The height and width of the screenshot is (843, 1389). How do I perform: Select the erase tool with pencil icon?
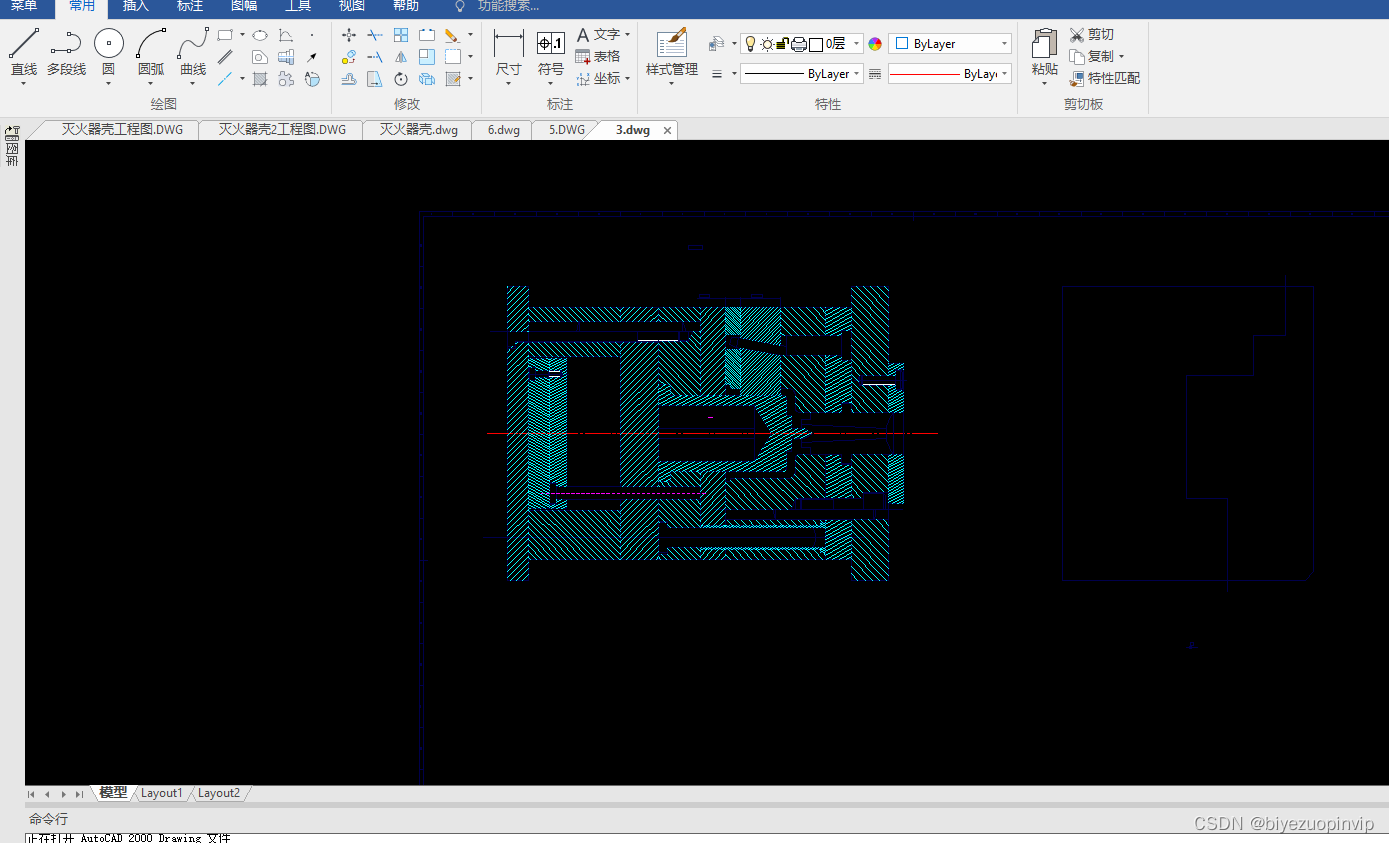(452, 35)
